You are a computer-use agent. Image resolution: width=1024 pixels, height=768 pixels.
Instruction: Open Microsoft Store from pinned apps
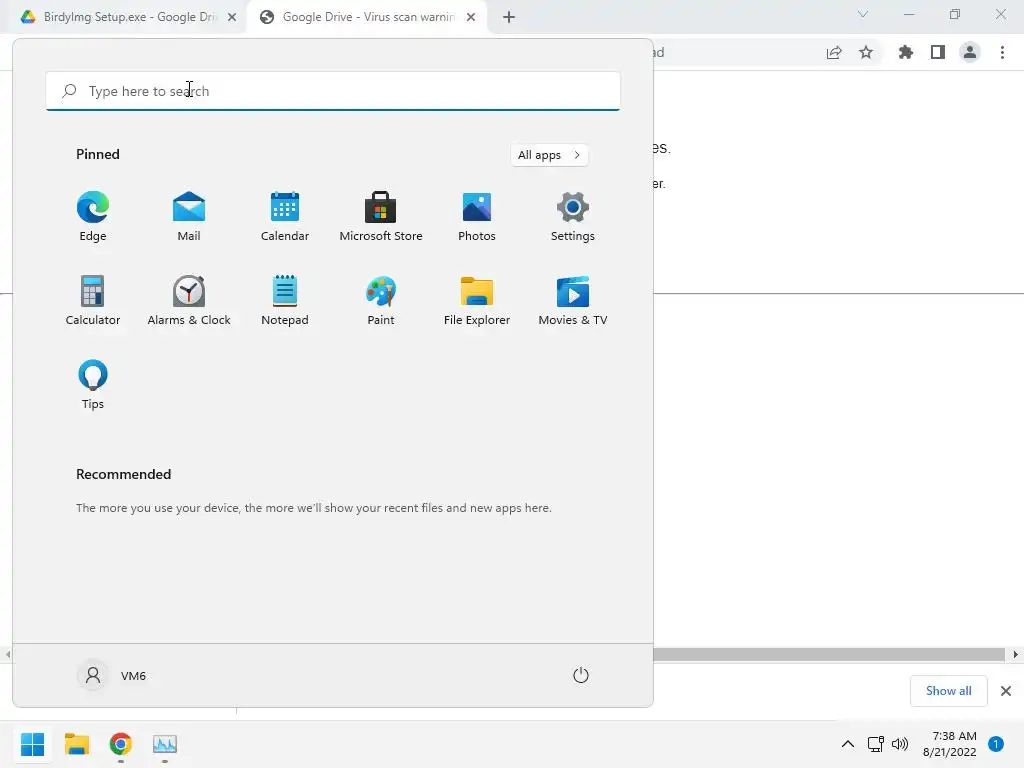point(381,216)
